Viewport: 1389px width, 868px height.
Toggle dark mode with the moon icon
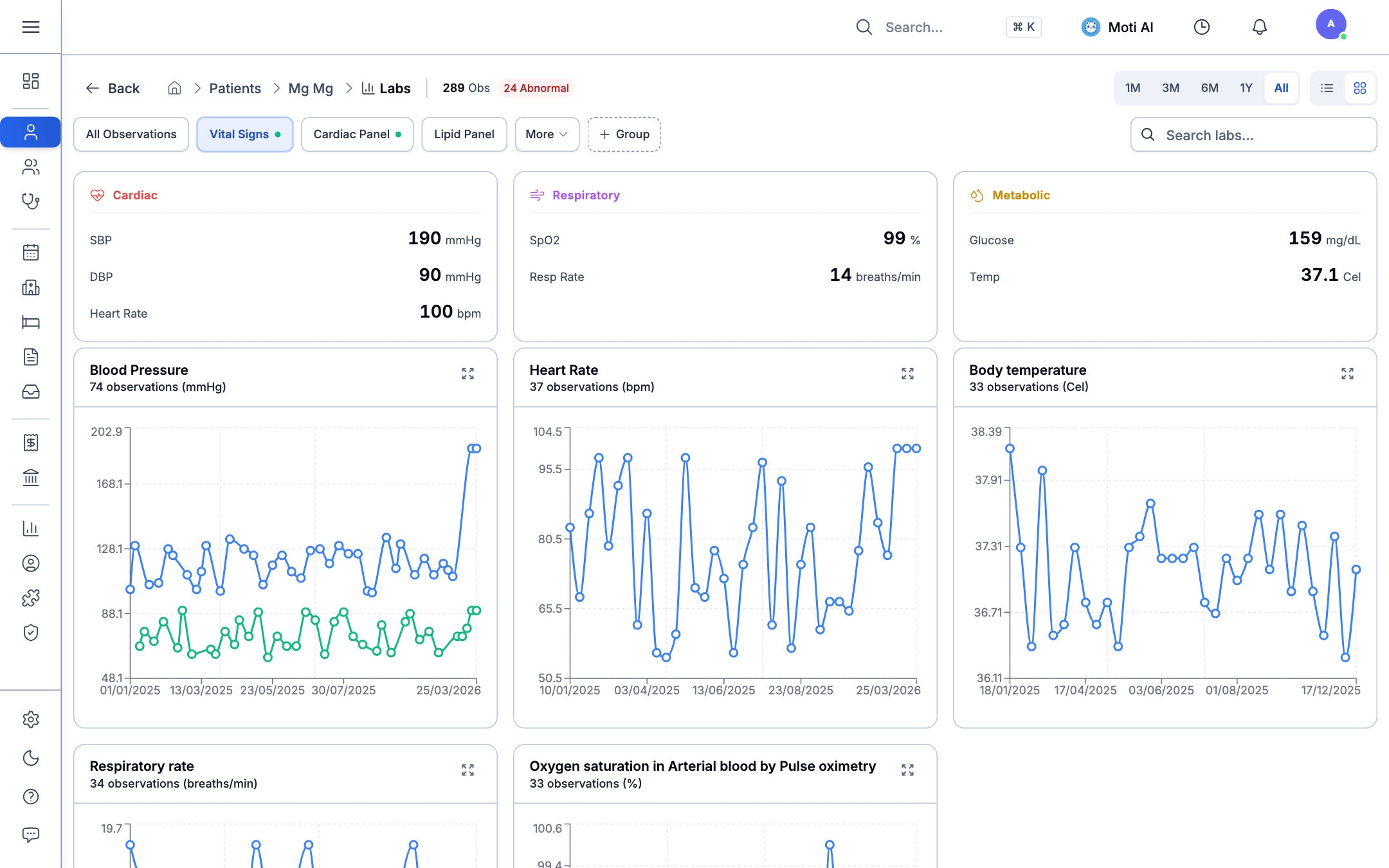[31, 758]
